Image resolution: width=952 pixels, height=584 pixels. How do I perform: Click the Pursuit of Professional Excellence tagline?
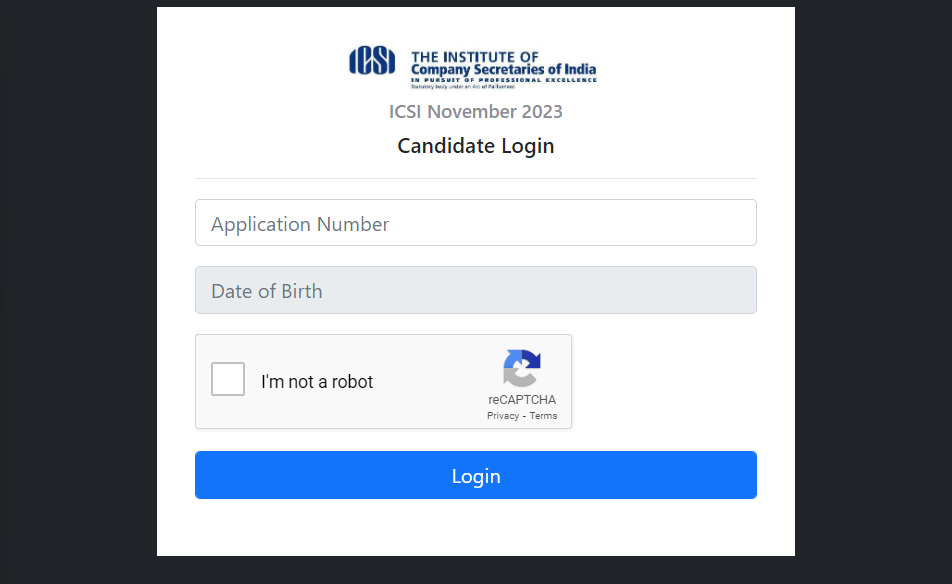click(x=503, y=80)
